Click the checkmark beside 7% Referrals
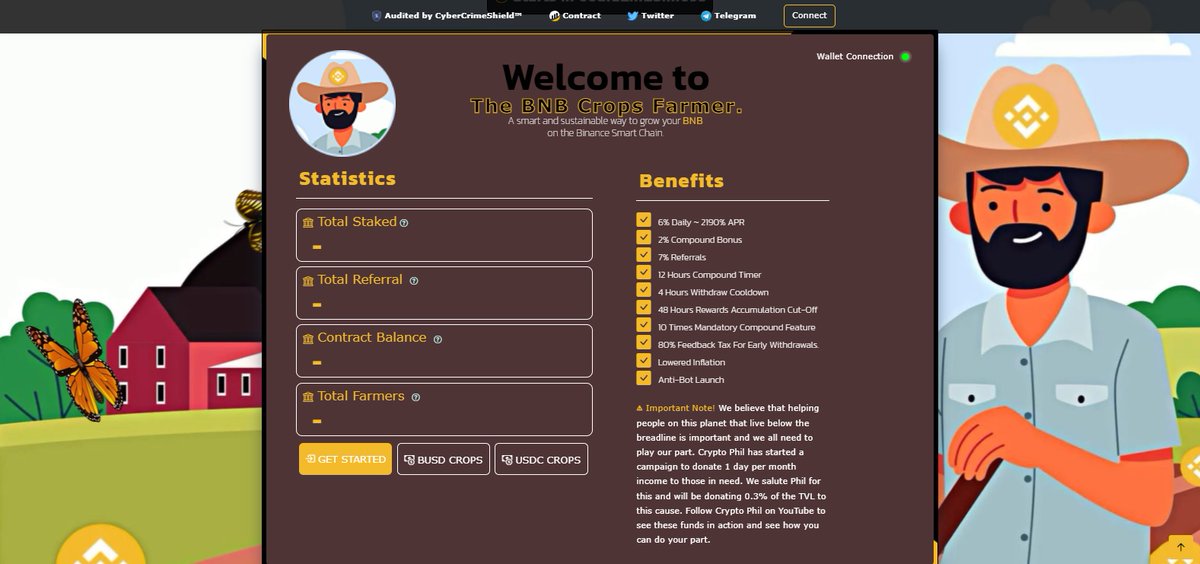The height and width of the screenshot is (564, 1200). [644, 255]
